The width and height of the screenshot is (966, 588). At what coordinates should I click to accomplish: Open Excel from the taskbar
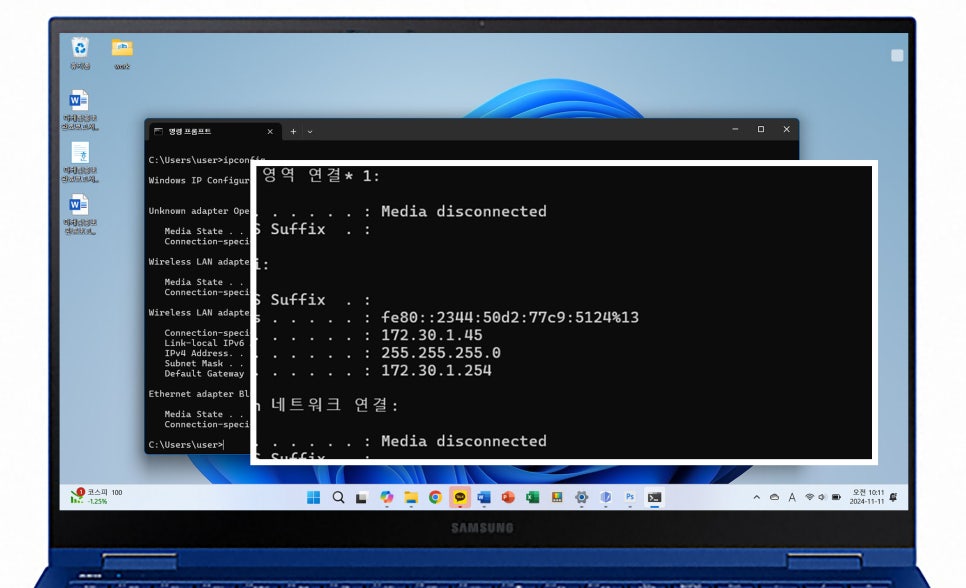pyautogui.click(x=532, y=497)
